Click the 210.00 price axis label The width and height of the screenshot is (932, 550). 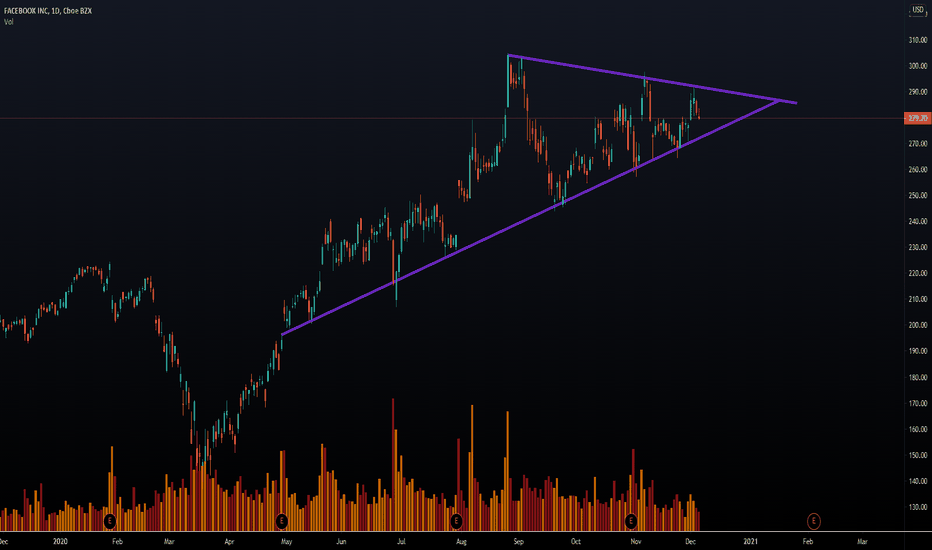tap(918, 299)
